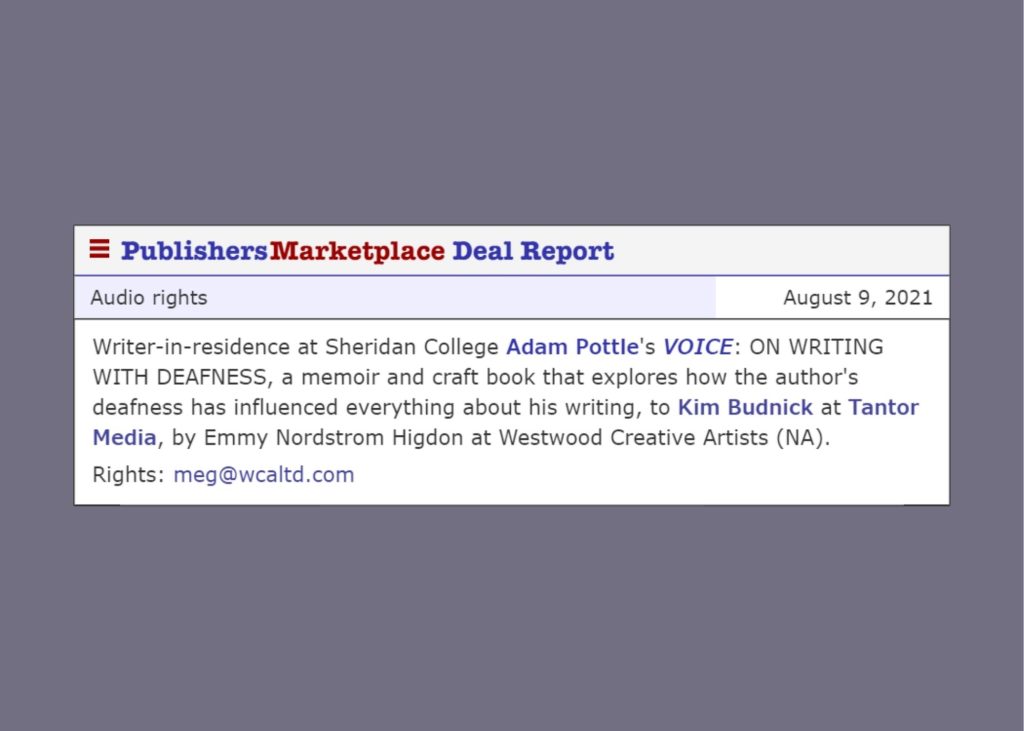Click the meg@wcaltd.com email link
This screenshot has width=1024, height=731.
264,475
